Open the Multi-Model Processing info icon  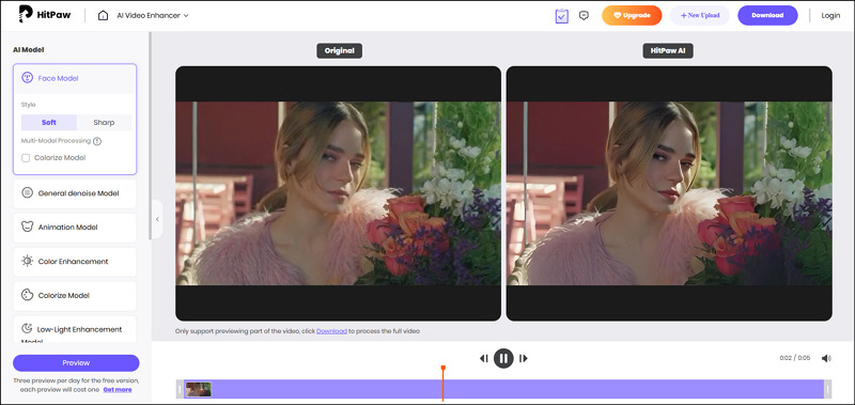[x=97, y=141]
